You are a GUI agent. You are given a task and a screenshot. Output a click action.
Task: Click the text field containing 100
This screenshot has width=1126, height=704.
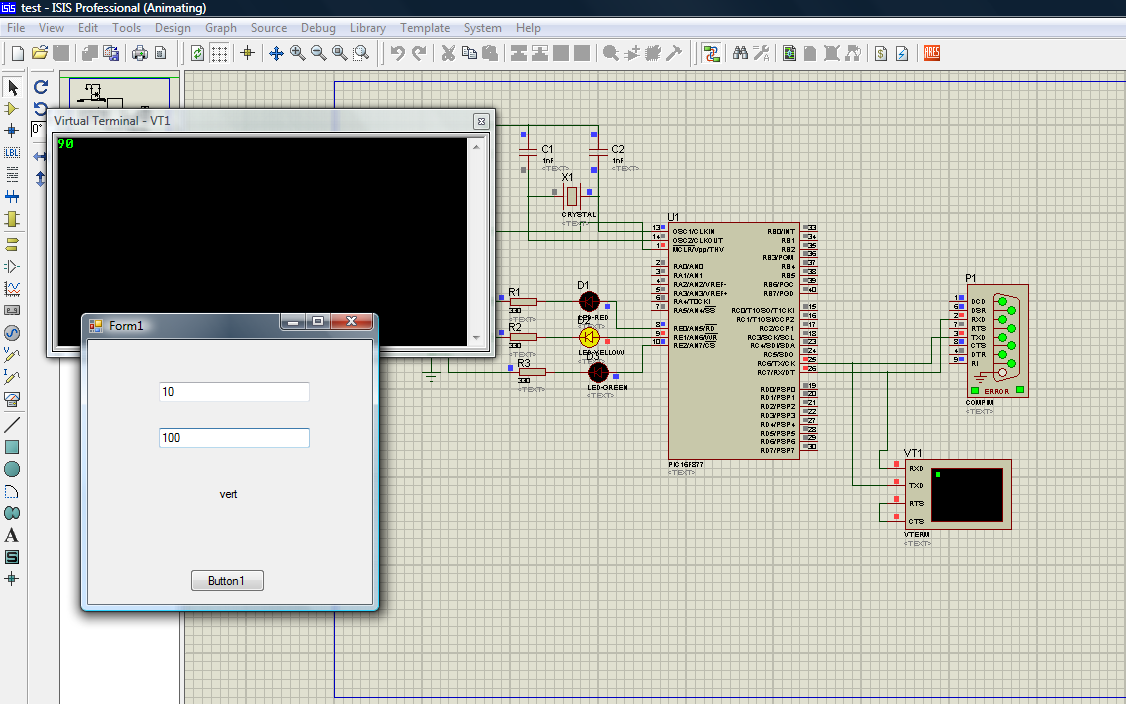coord(234,438)
